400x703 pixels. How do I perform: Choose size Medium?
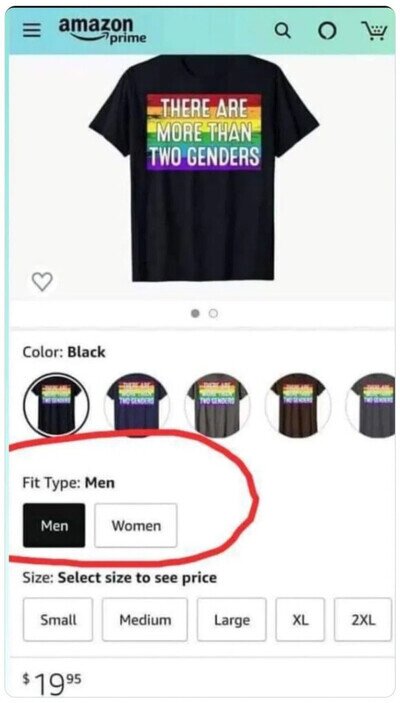pyautogui.click(x=145, y=620)
